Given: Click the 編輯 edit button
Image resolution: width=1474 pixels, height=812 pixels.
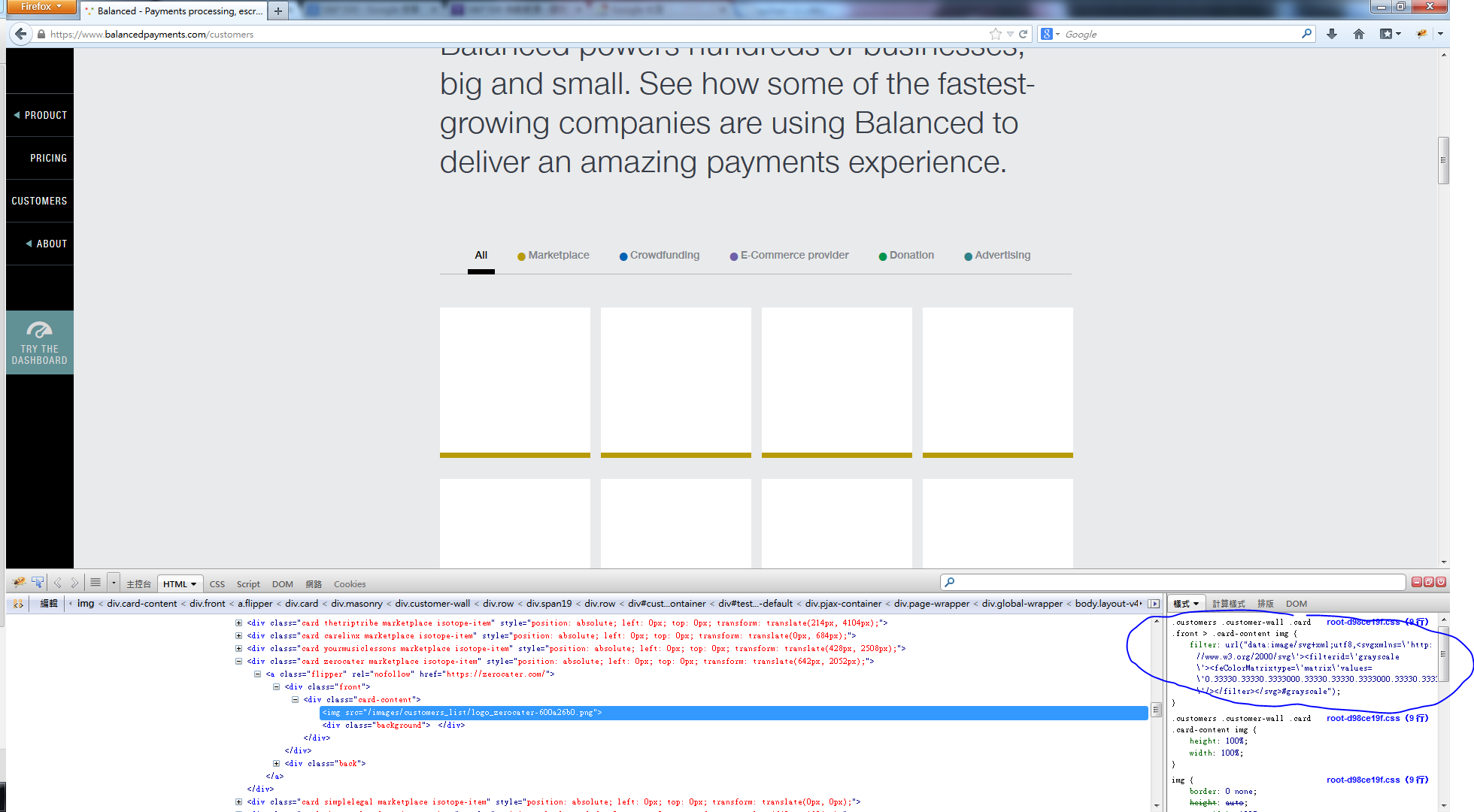Looking at the screenshot, I should (x=49, y=604).
